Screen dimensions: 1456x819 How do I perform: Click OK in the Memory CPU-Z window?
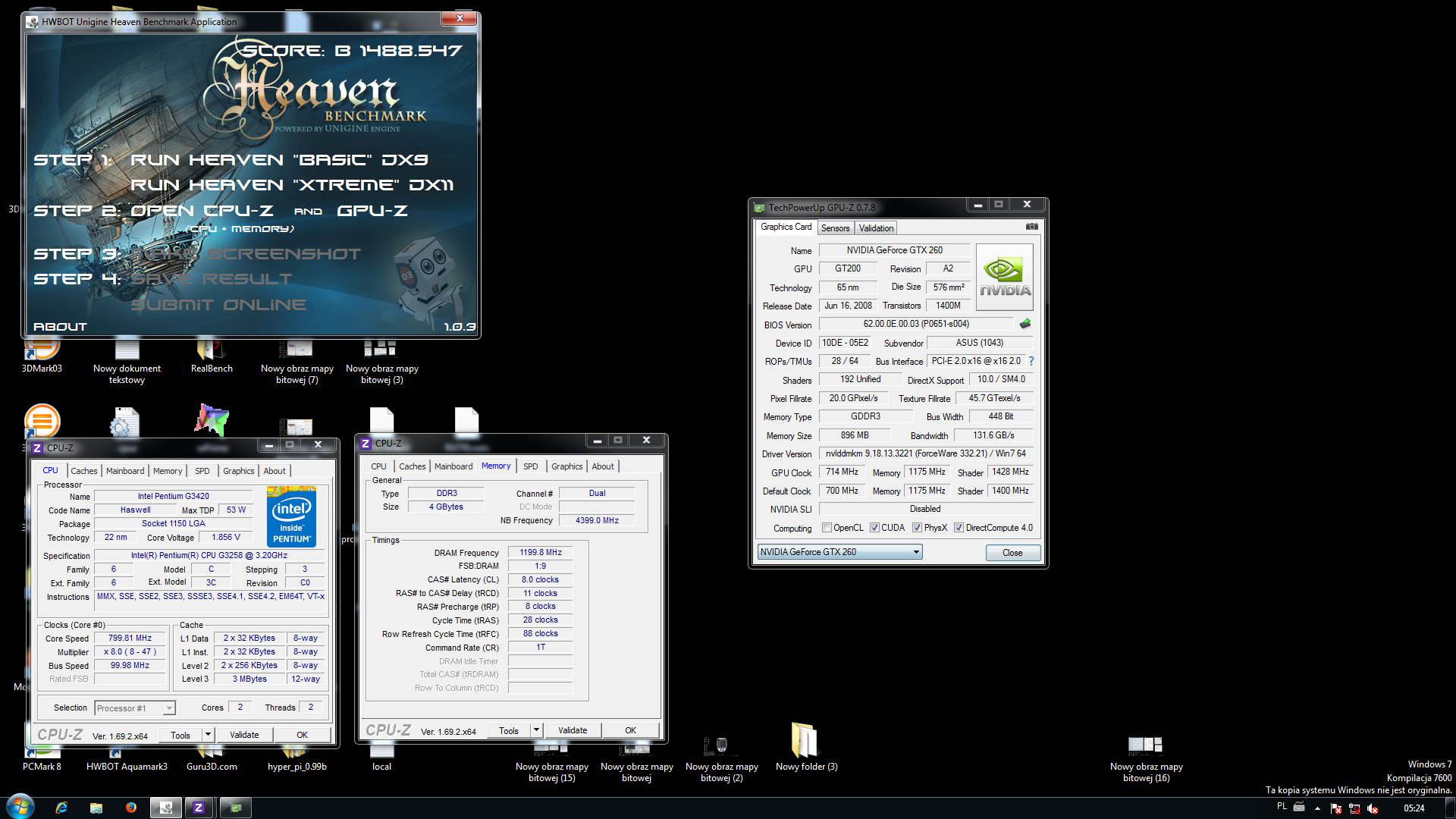coord(630,730)
